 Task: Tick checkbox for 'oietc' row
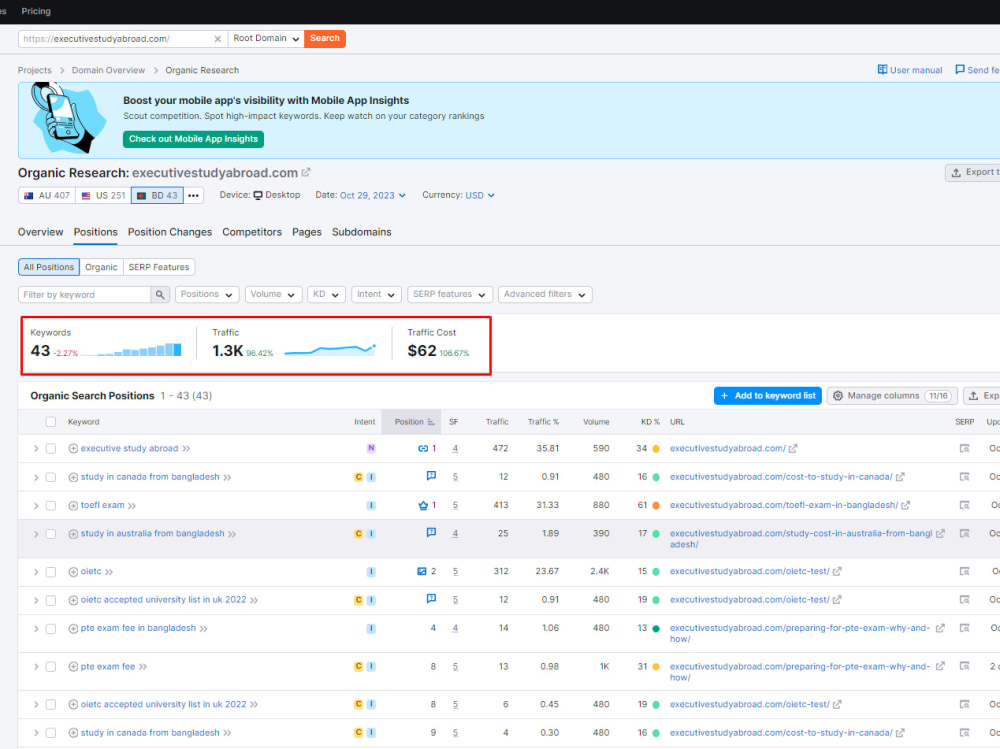click(x=51, y=572)
